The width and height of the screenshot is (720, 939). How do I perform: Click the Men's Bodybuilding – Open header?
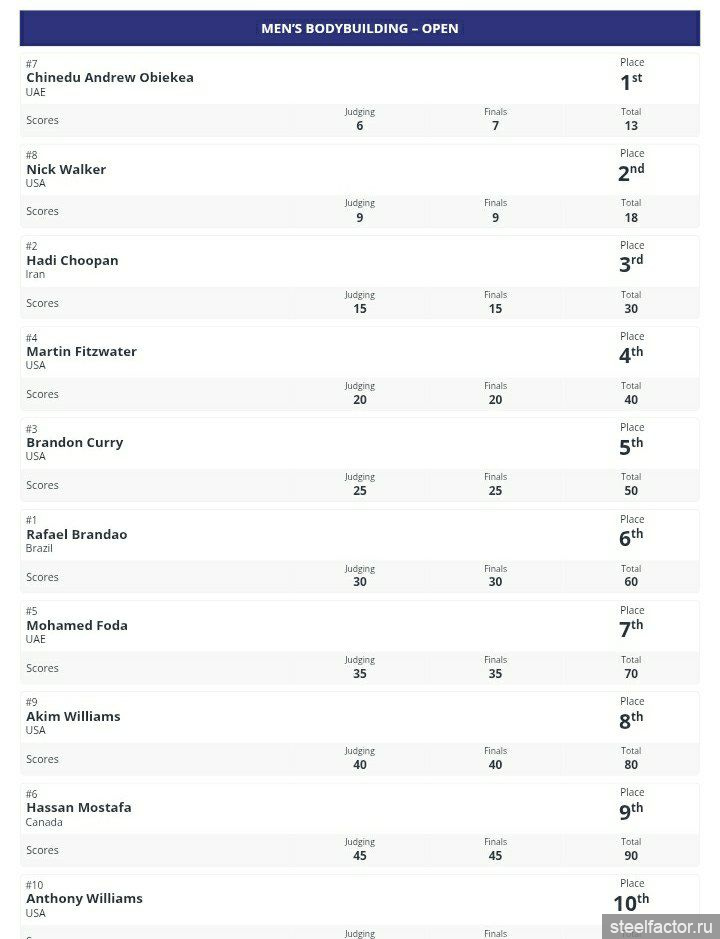tap(360, 29)
